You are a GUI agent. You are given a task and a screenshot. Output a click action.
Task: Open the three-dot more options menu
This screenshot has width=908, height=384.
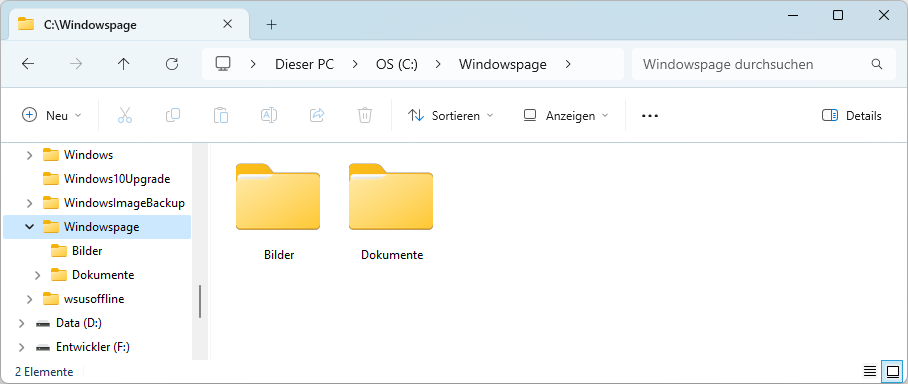pyautogui.click(x=650, y=116)
